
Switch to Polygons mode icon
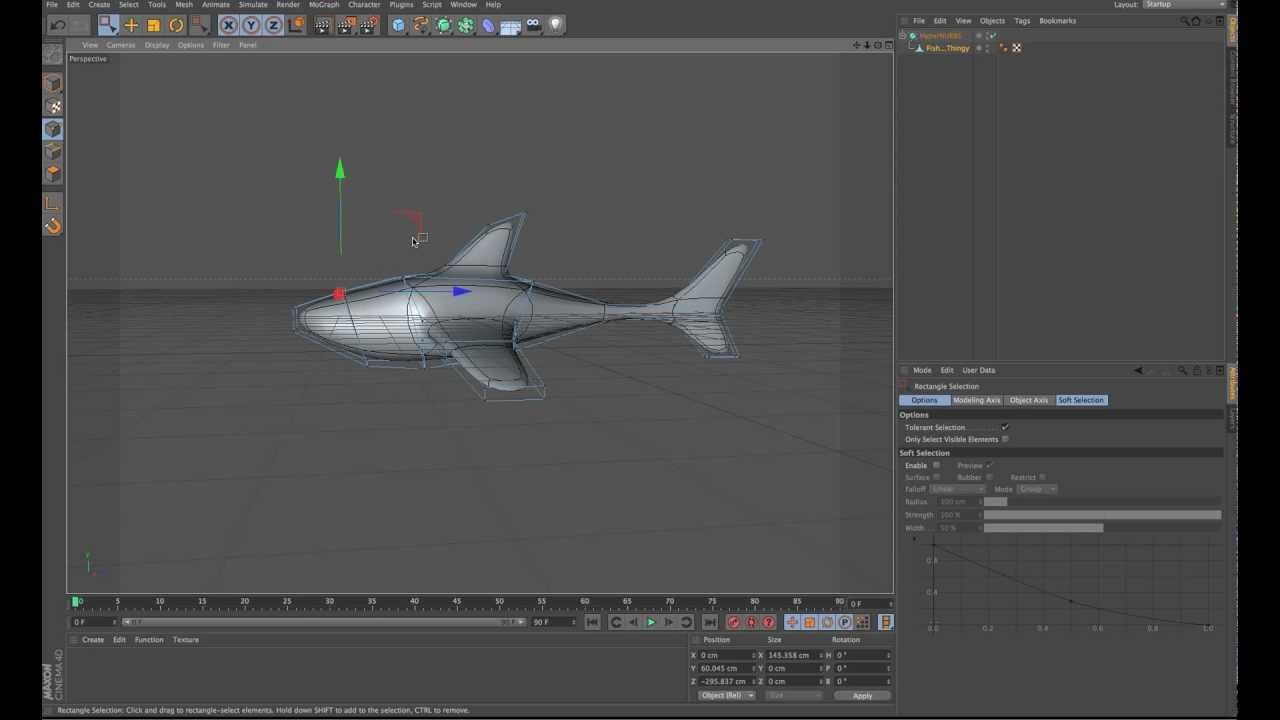[x=53, y=173]
